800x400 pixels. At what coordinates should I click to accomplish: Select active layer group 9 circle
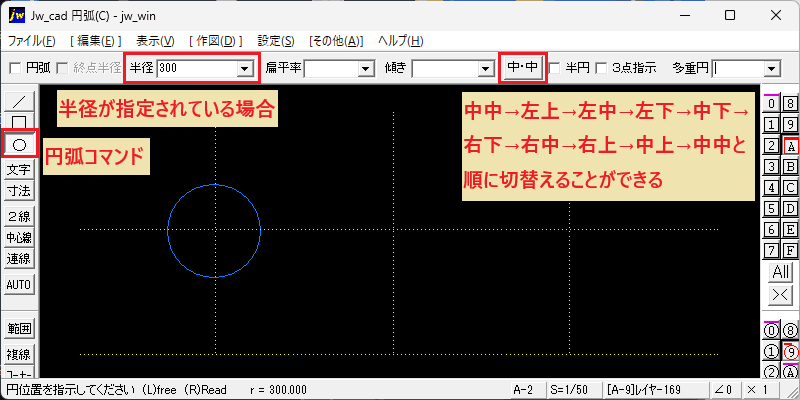[x=790, y=352]
